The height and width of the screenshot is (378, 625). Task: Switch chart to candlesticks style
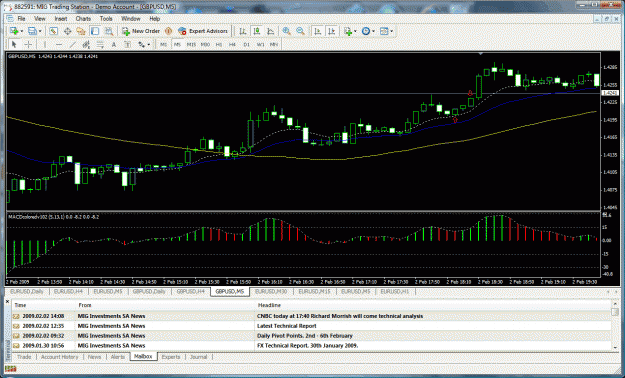pos(257,31)
